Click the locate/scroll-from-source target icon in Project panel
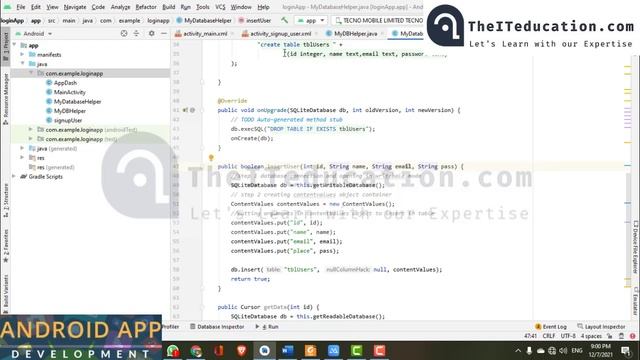Image resolution: width=640 pixels, height=360 pixels. tap(124, 33)
